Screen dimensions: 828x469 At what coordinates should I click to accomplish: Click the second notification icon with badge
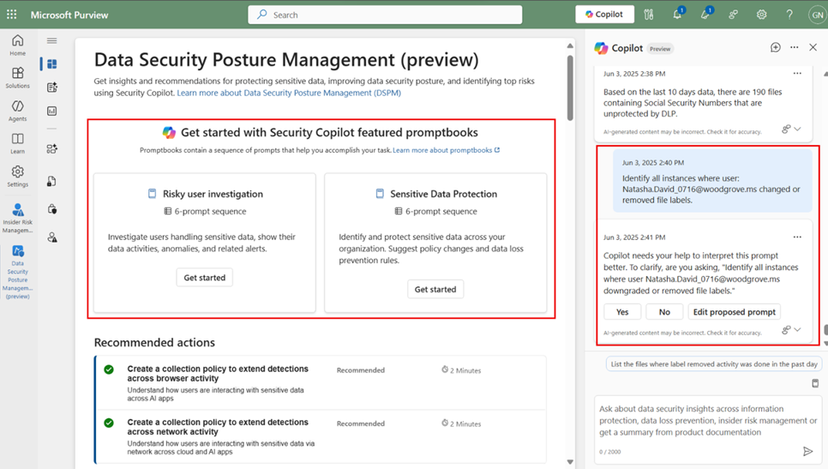tap(705, 14)
